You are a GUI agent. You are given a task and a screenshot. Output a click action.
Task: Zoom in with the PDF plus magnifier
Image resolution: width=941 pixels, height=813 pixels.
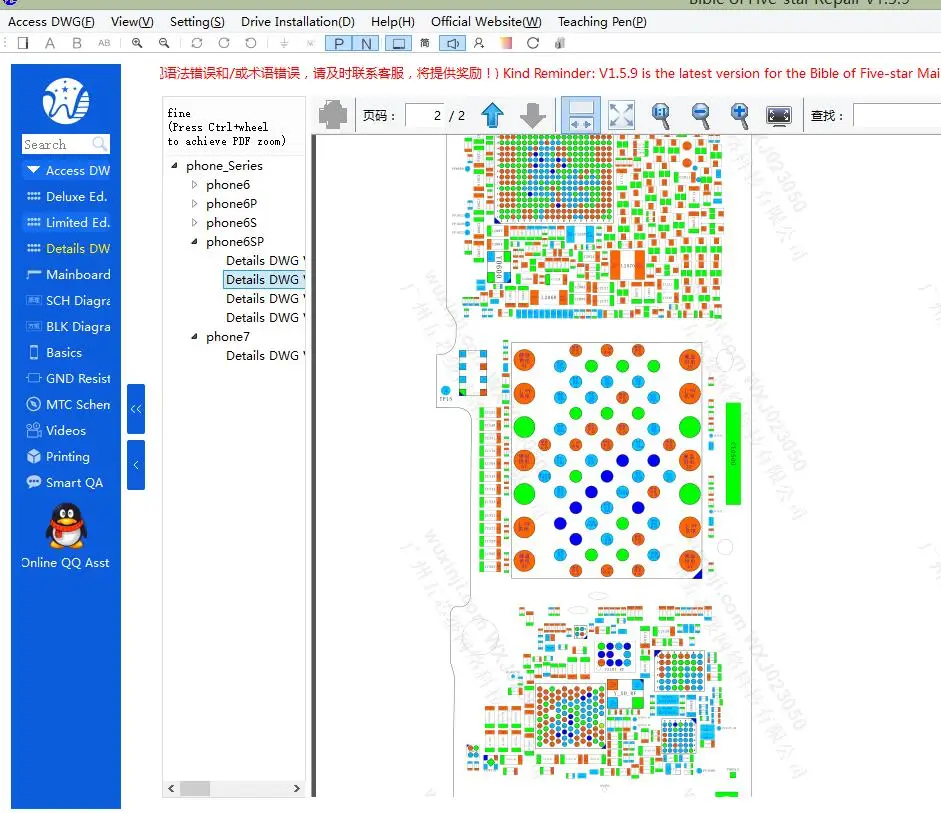click(739, 115)
